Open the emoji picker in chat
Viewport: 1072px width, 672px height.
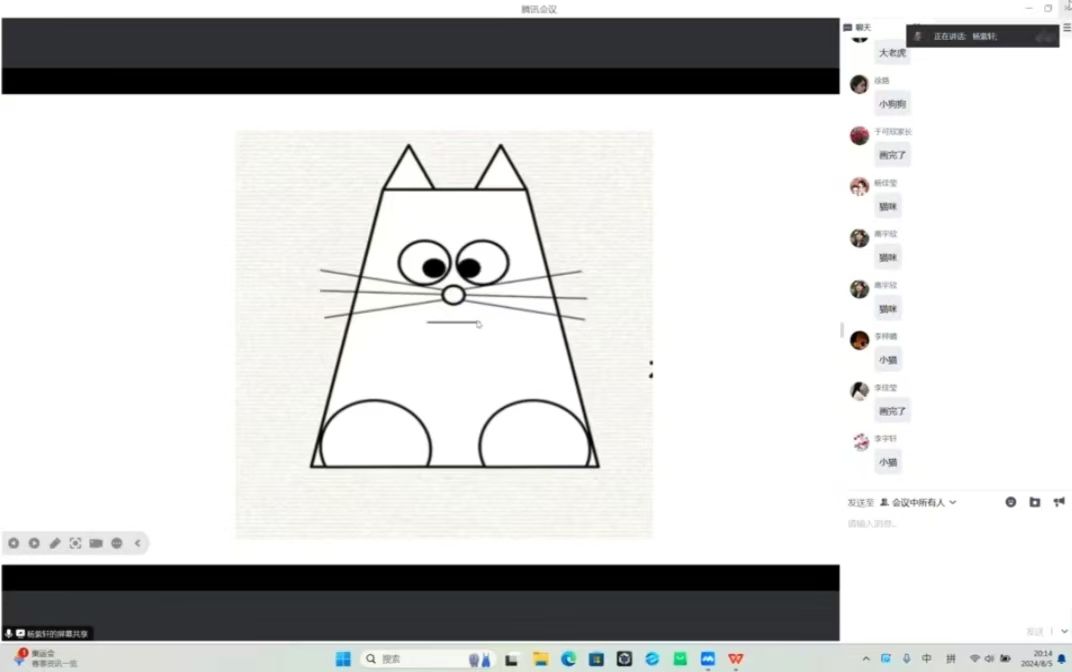(x=1010, y=502)
